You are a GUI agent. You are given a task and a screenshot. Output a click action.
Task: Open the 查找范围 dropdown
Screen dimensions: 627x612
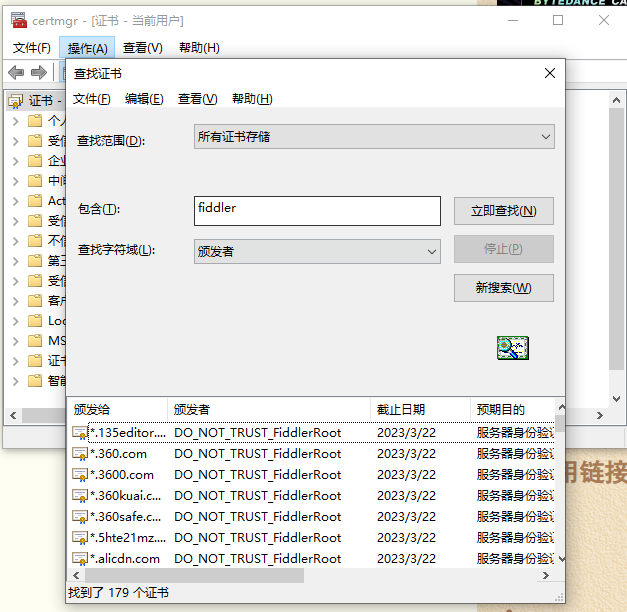[x=374, y=137]
